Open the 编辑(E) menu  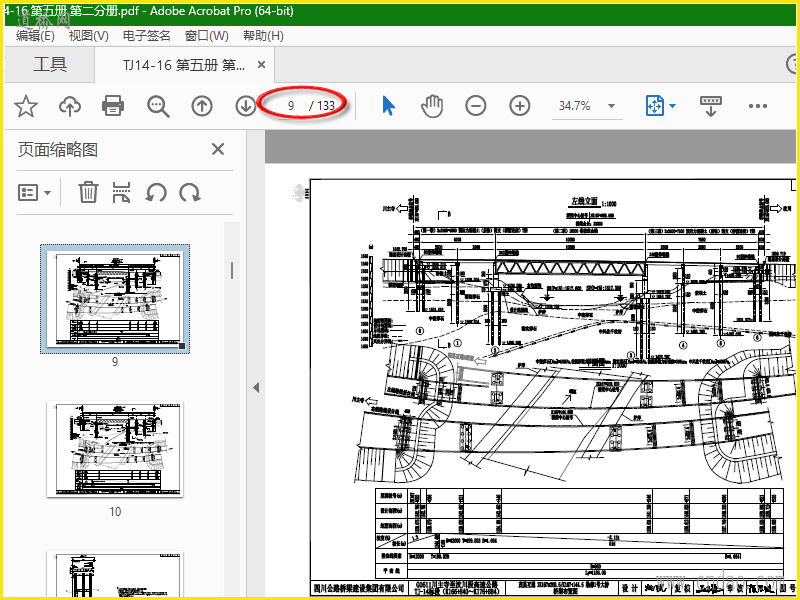click(x=35, y=36)
